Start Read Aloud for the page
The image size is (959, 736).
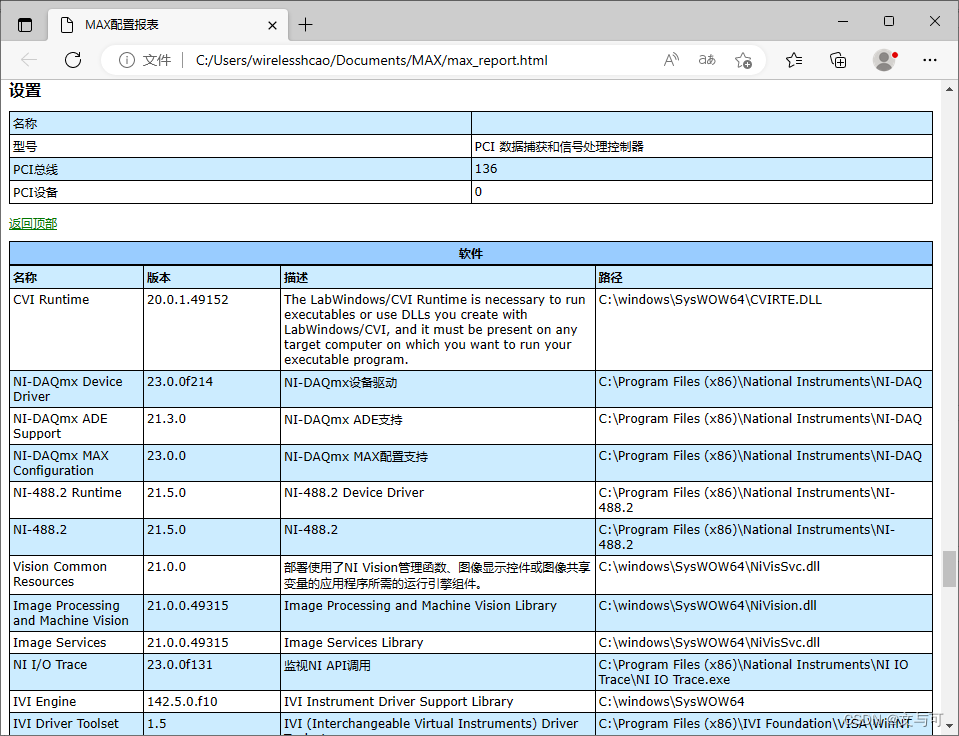pos(670,60)
